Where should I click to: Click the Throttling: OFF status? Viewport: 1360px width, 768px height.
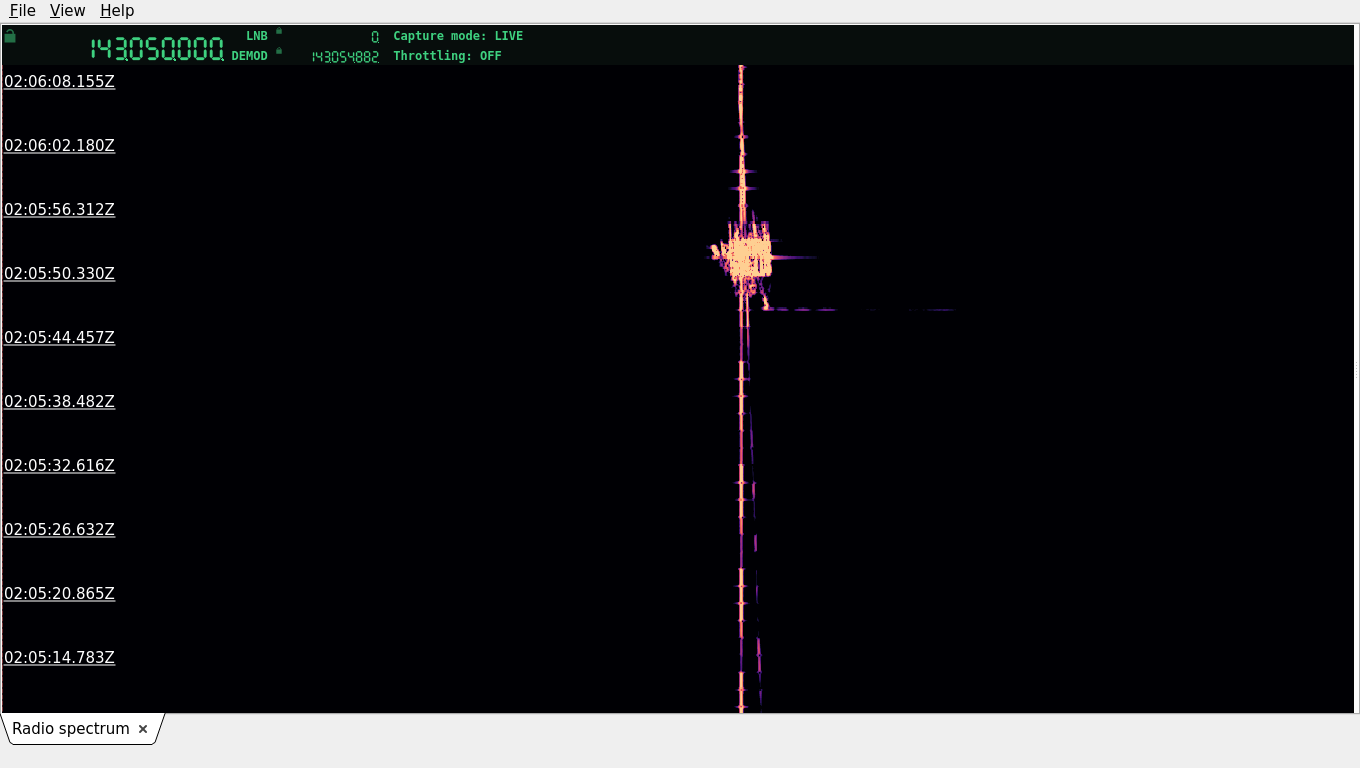[447, 56]
